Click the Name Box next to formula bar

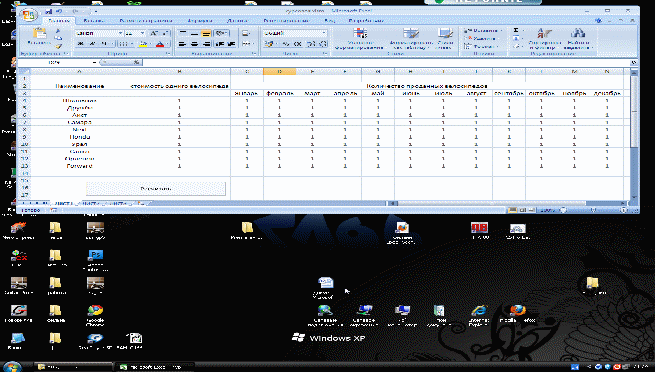point(57,62)
